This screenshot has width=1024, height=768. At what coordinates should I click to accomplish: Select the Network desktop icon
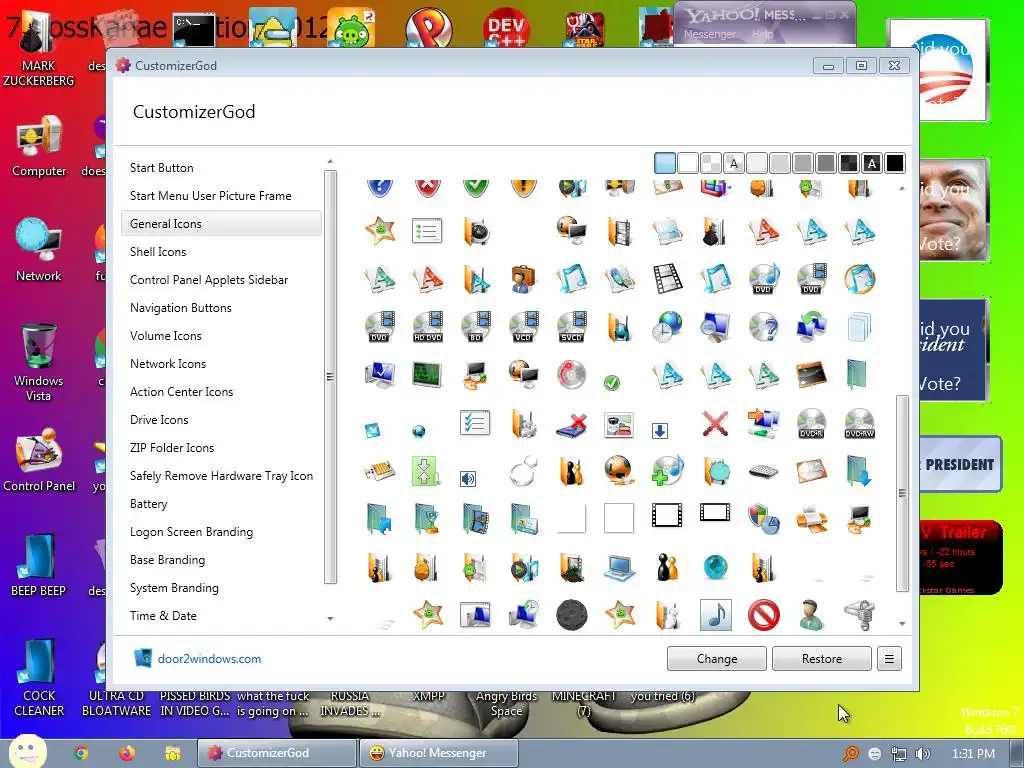tap(39, 249)
